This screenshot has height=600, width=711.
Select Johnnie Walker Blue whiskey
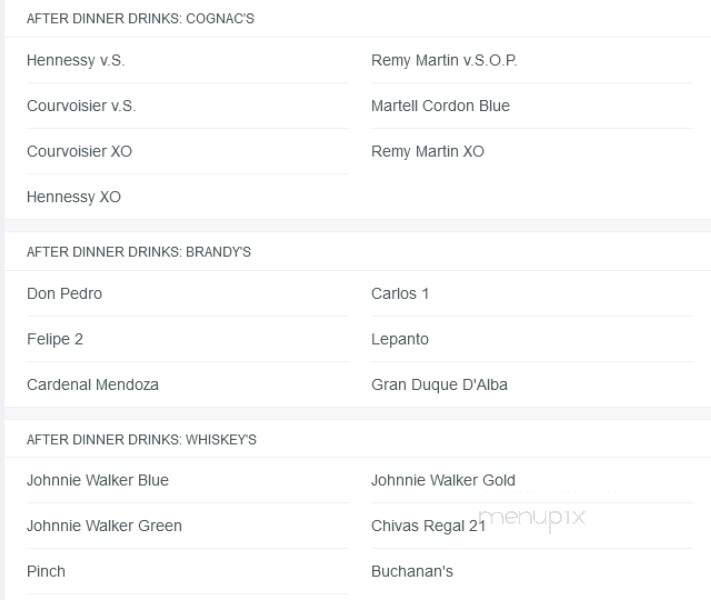coord(97,480)
